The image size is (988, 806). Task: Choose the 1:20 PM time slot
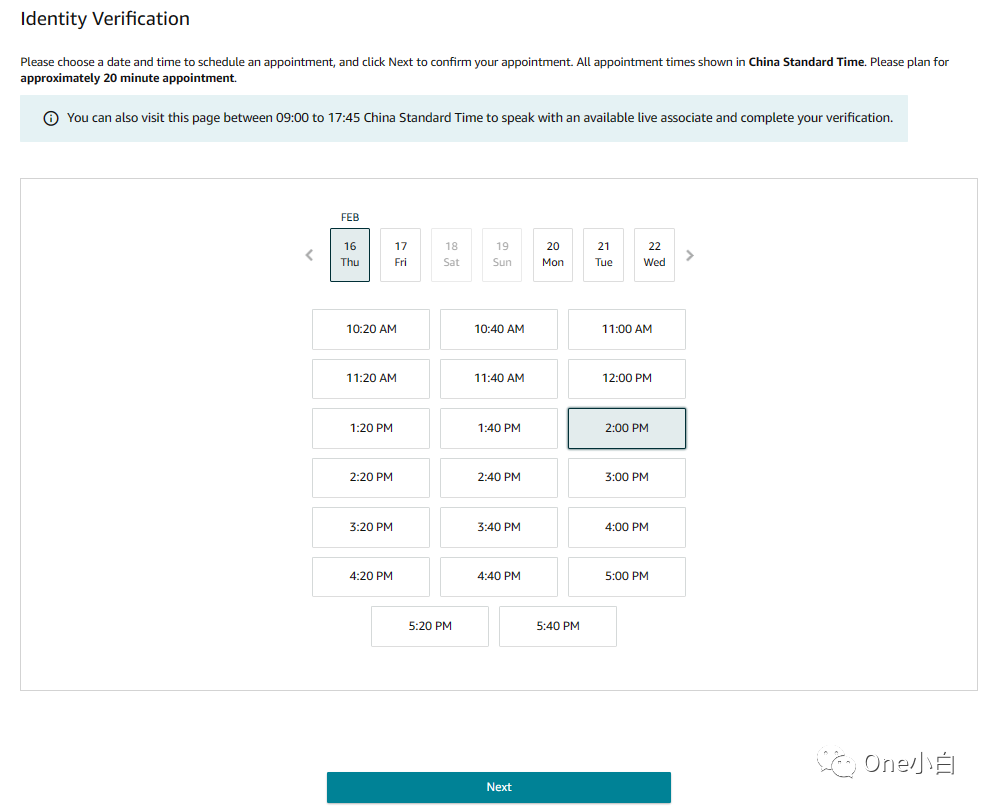pyautogui.click(x=371, y=428)
